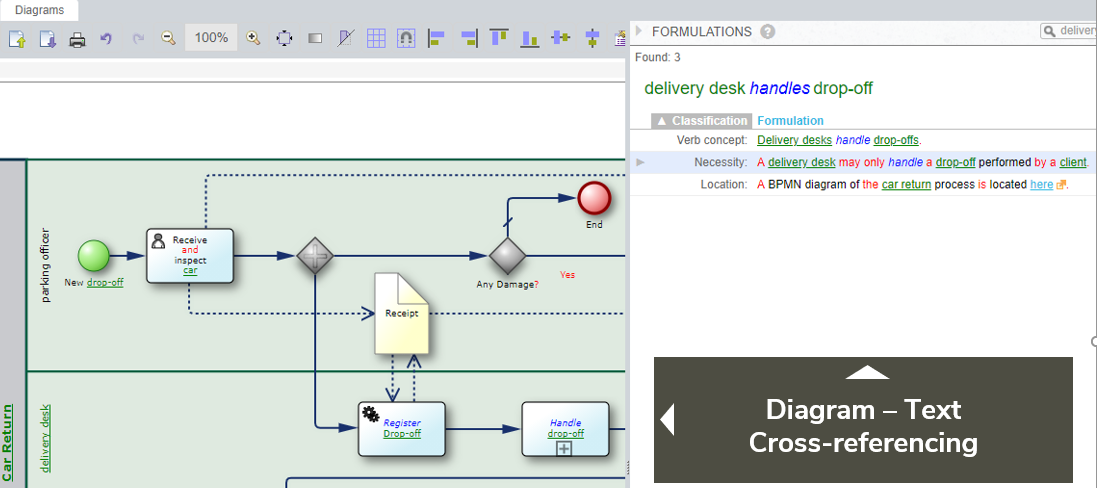Toggle the snap magnet button
Viewport: 1097px width, 488px height.
coord(406,39)
